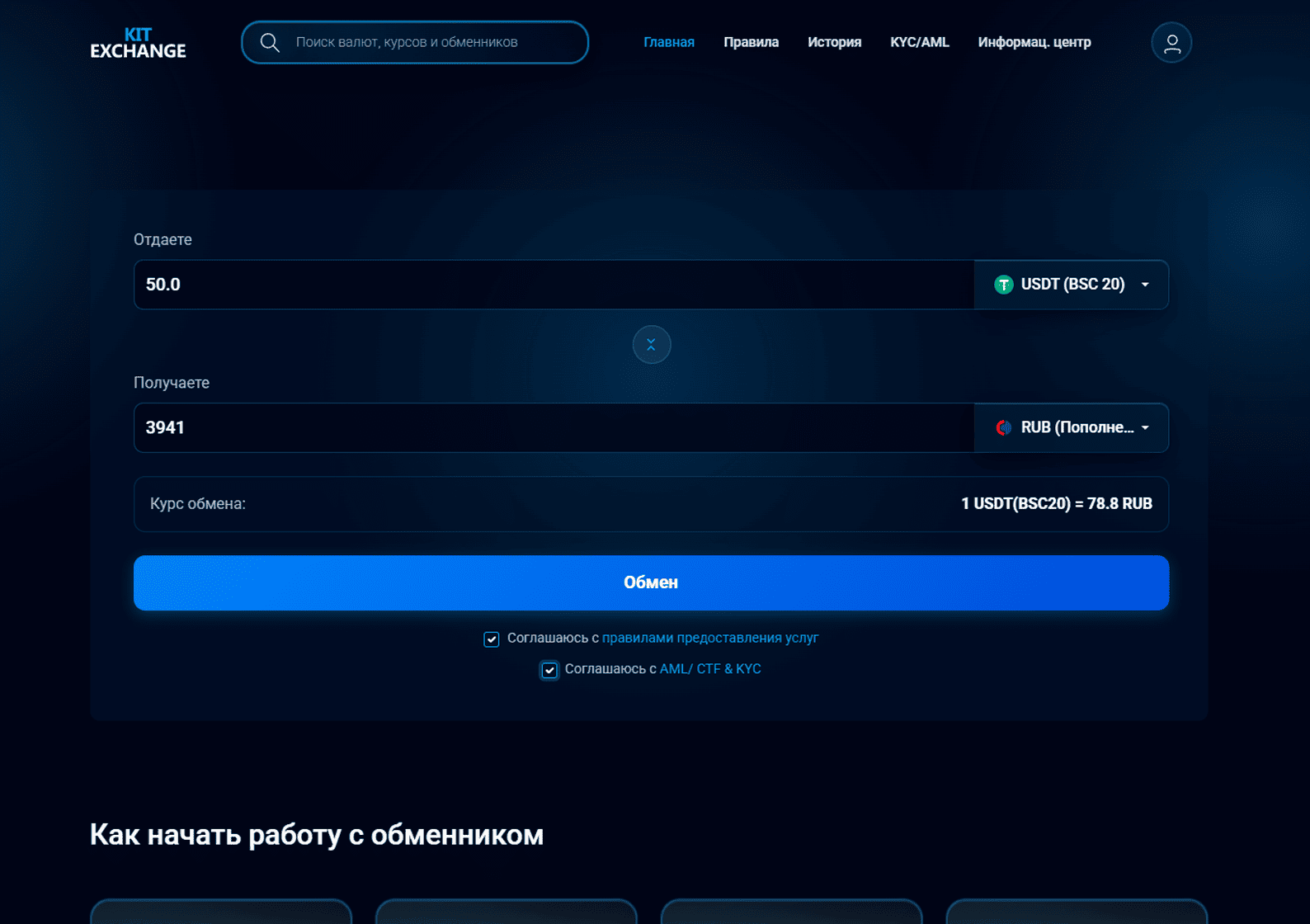Screen dimensions: 1310x924
Task: Select KYC/AML in the navigation
Action: coord(919,42)
